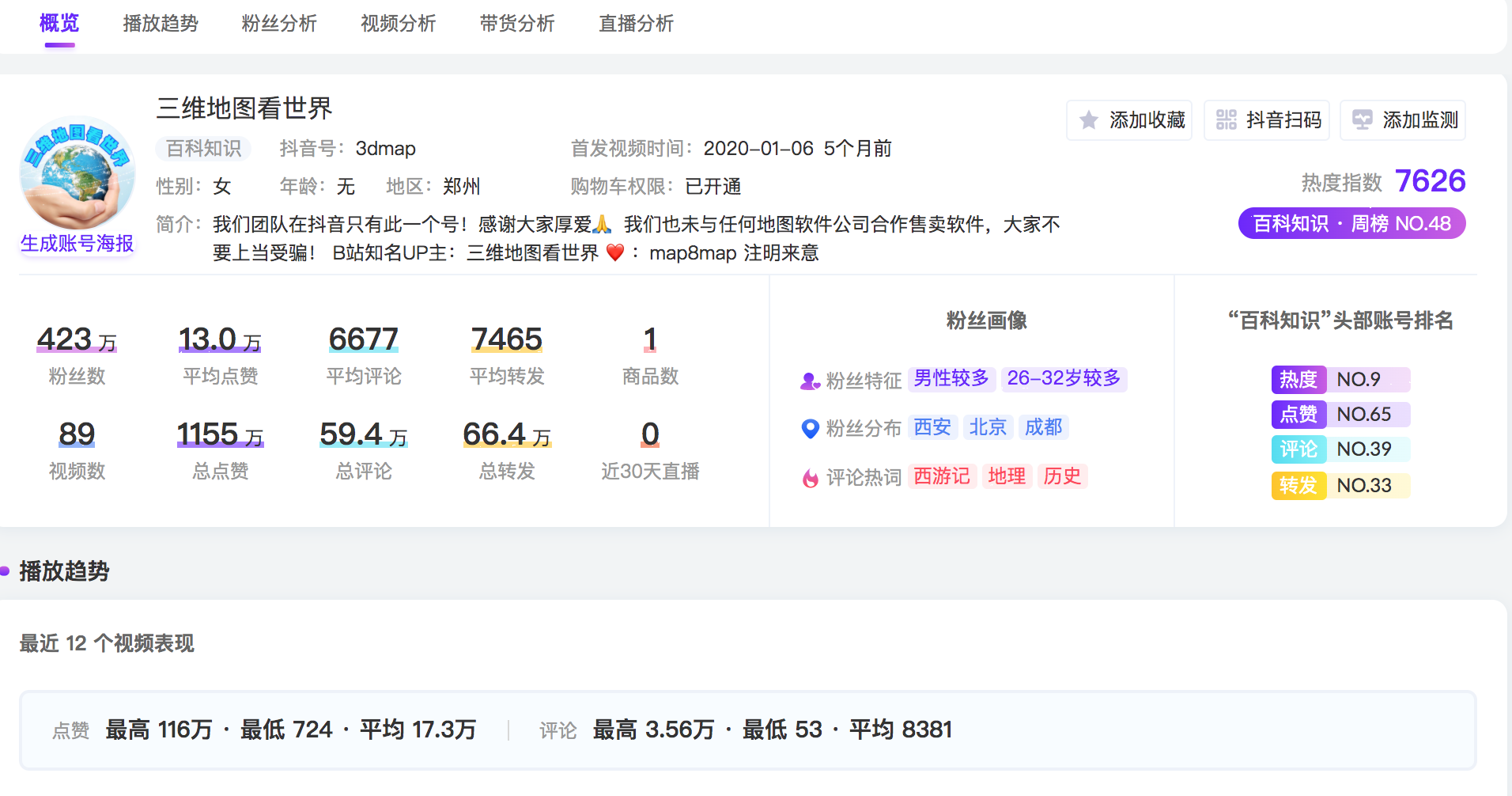Select the 西安 fan distribution tag
1512x796 pixels.
pyautogui.click(x=932, y=427)
